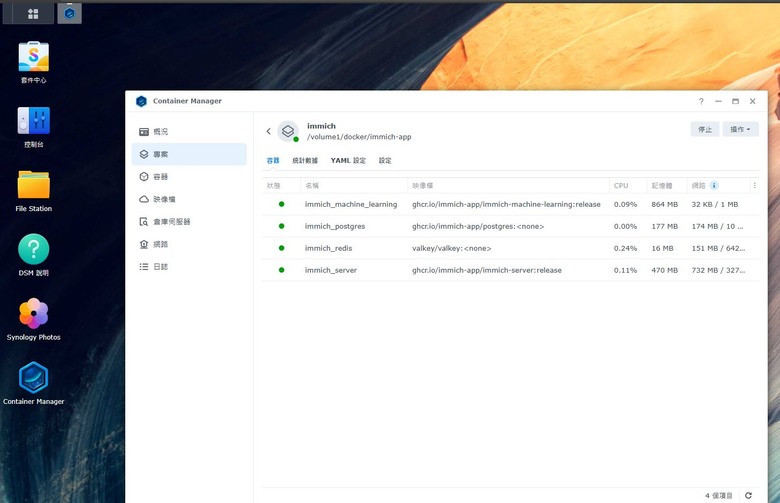Click the /volume1/docker/immich-app path text
The height and width of the screenshot is (503, 780).
click(359, 137)
